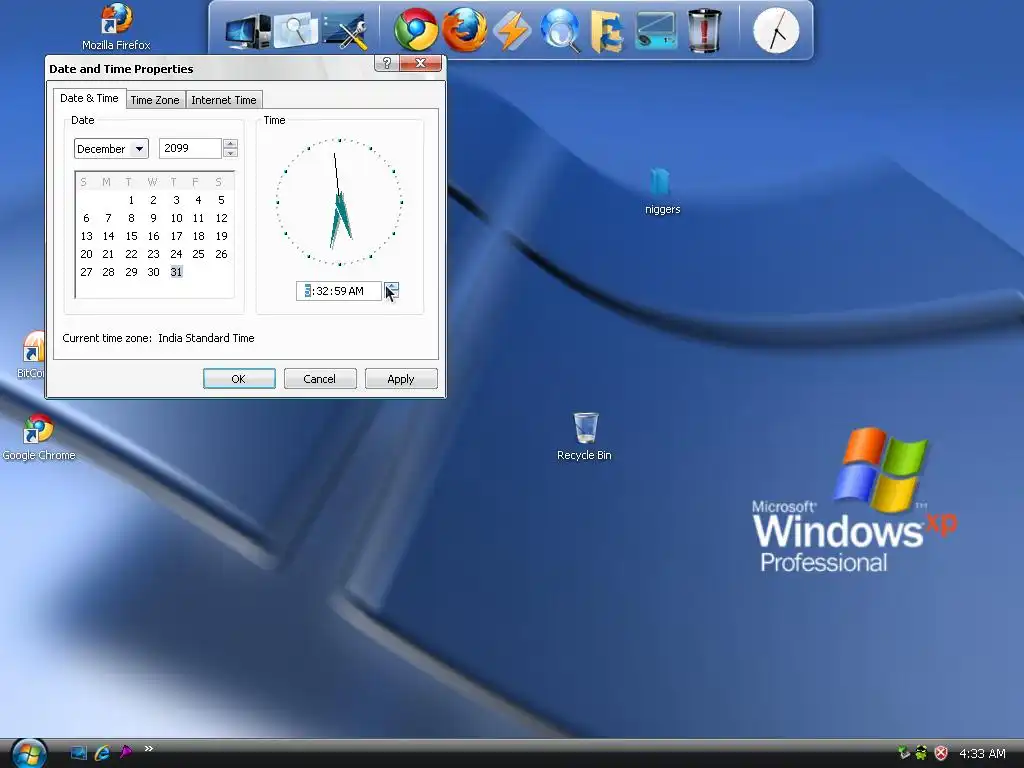Viewport: 1024px width, 768px height.
Task: Select day 23 in the calendar
Action: click(153, 254)
